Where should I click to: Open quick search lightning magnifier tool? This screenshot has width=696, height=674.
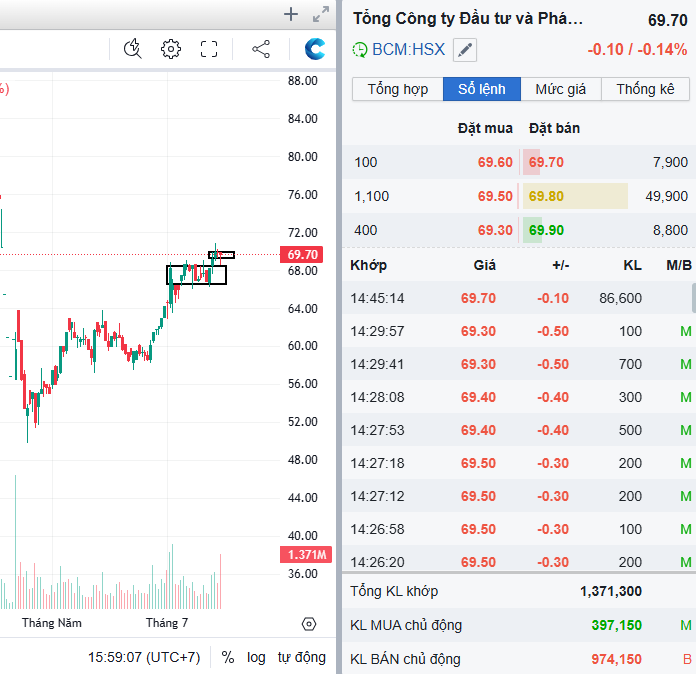[x=133, y=49]
